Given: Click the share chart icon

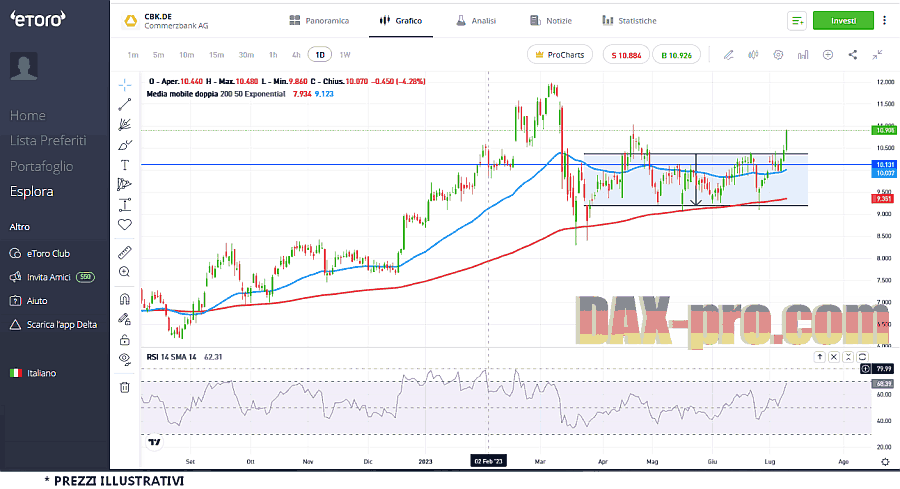Looking at the screenshot, I should coord(853,55).
